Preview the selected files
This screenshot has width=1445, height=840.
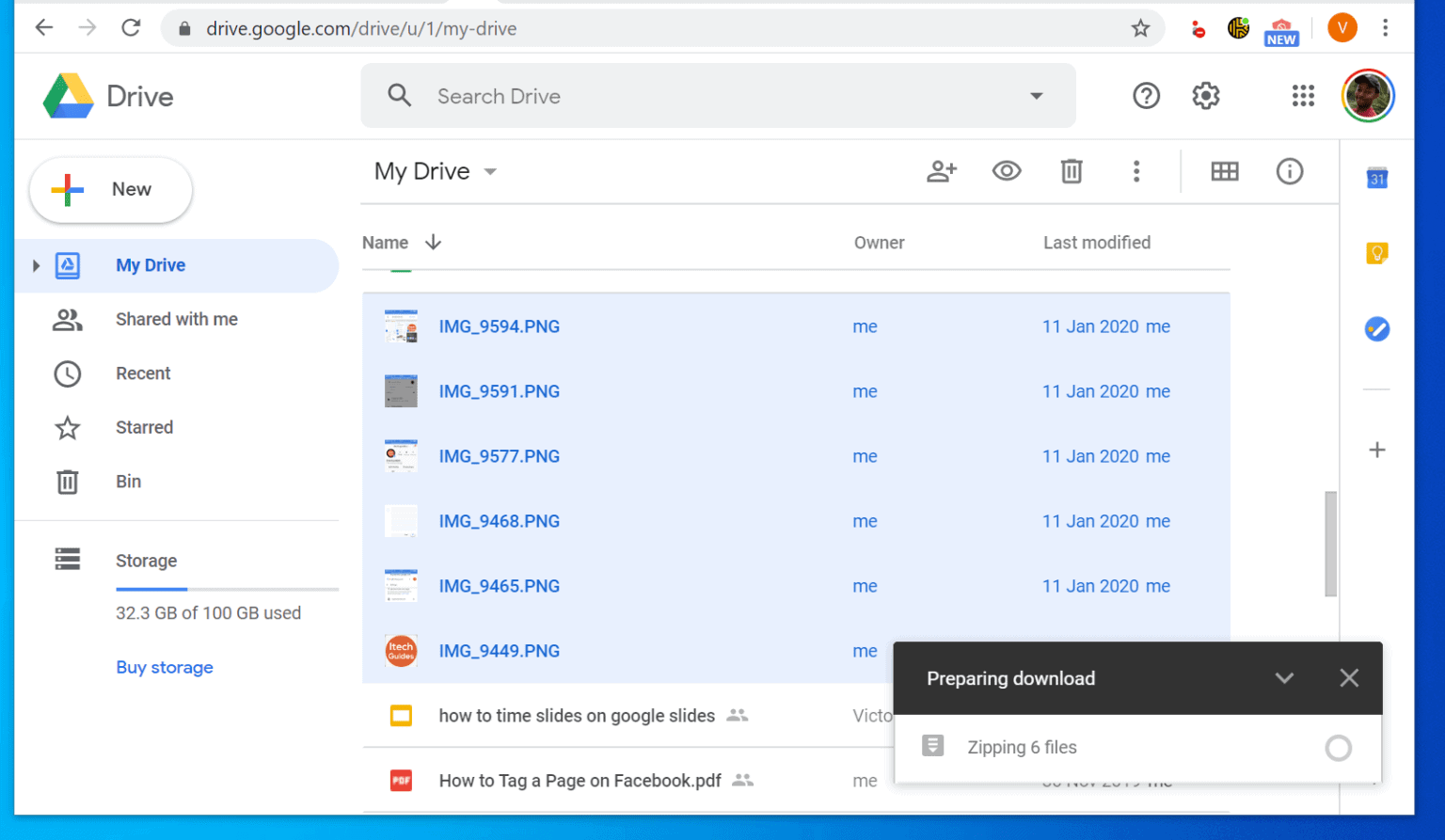click(1007, 171)
